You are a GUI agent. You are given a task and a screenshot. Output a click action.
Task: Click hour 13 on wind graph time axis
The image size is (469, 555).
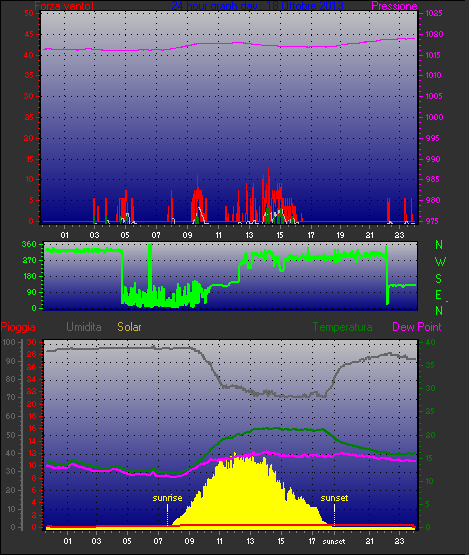point(250,235)
